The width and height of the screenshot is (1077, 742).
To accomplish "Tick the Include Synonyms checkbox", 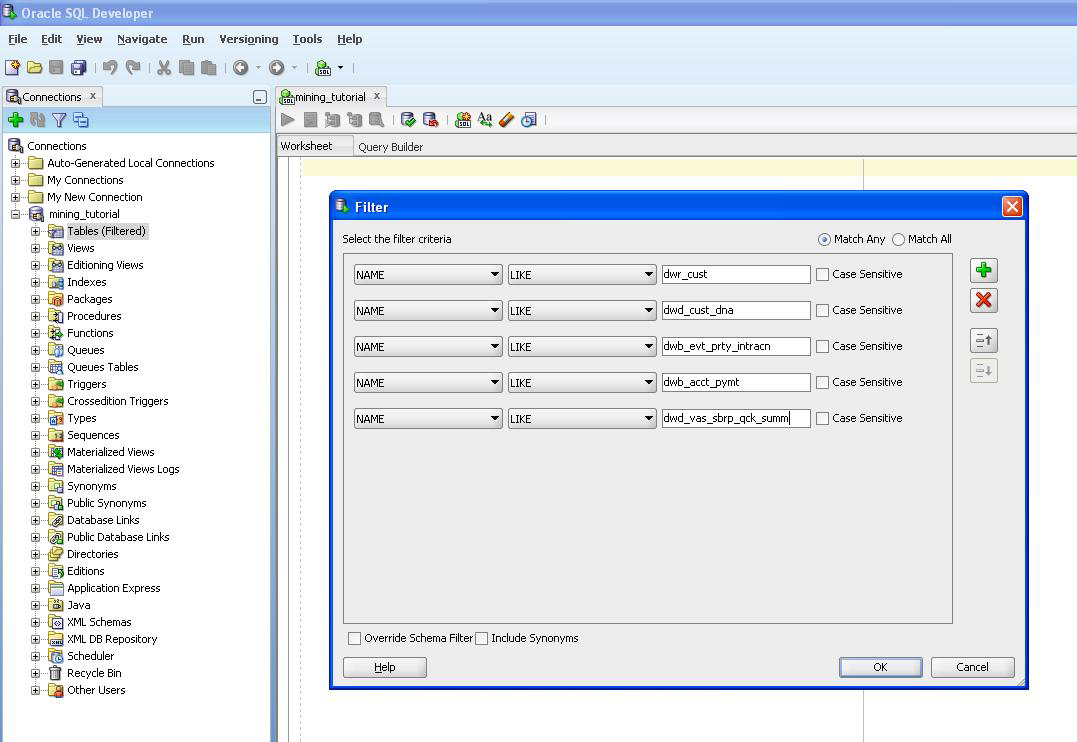I will click(481, 638).
